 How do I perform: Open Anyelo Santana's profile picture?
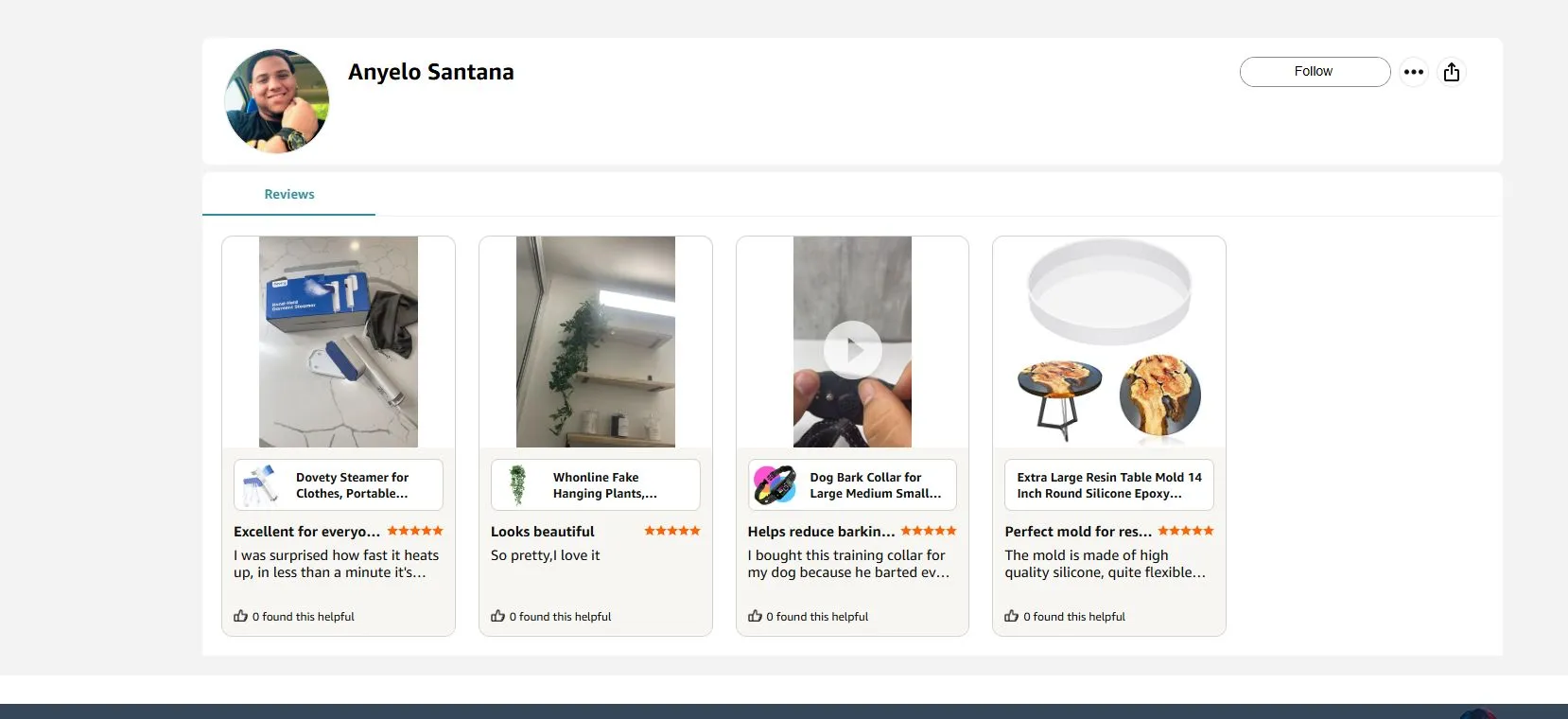[277, 101]
